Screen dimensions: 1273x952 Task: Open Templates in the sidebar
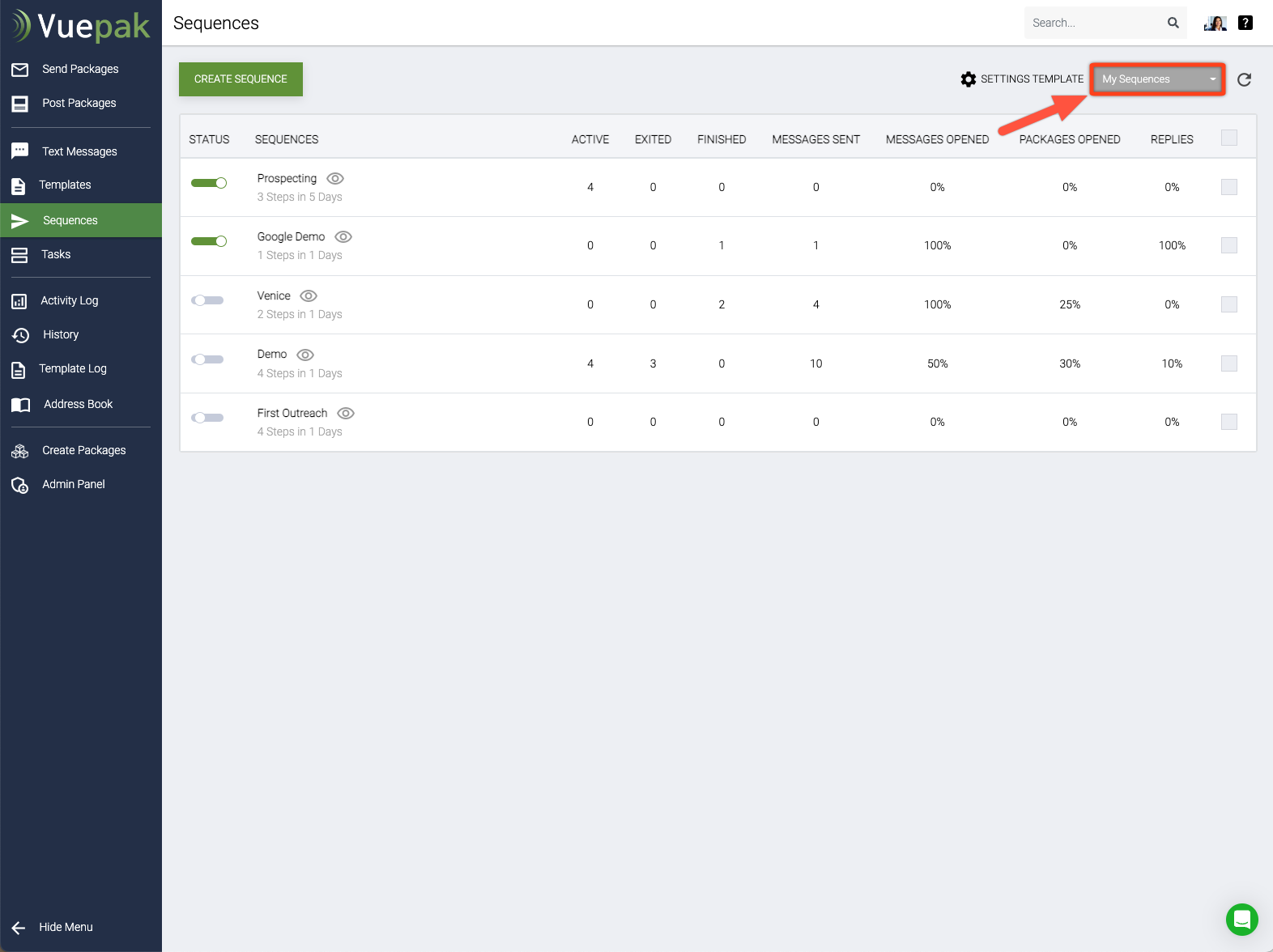click(65, 185)
